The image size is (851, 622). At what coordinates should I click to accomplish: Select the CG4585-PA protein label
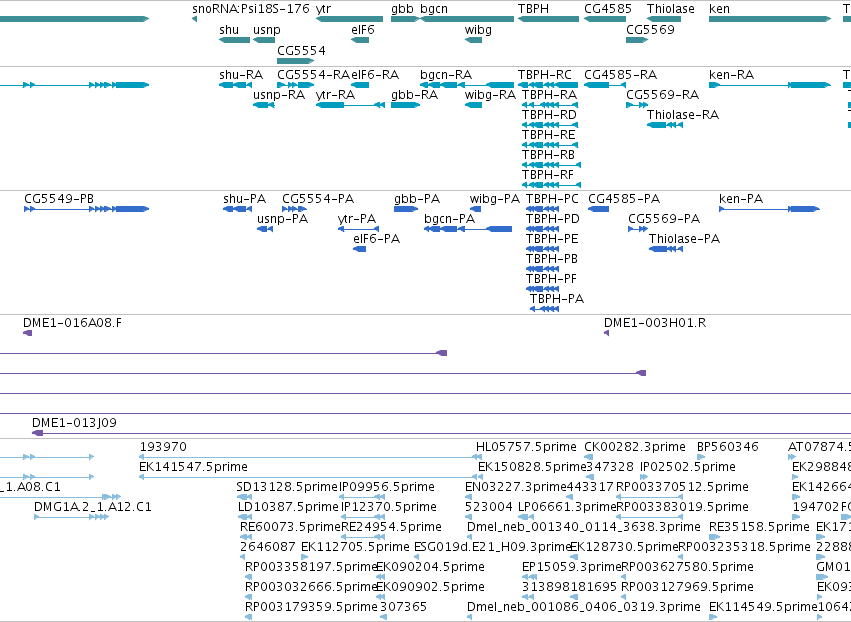pos(624,199)
